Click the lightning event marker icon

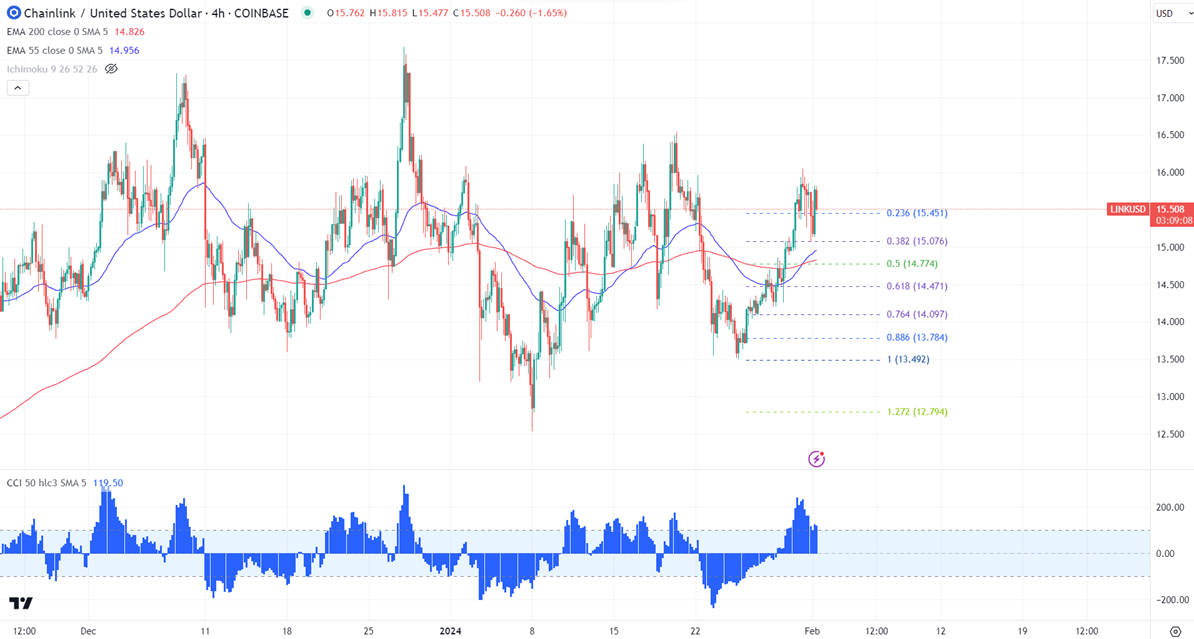(x=816, y=458)
